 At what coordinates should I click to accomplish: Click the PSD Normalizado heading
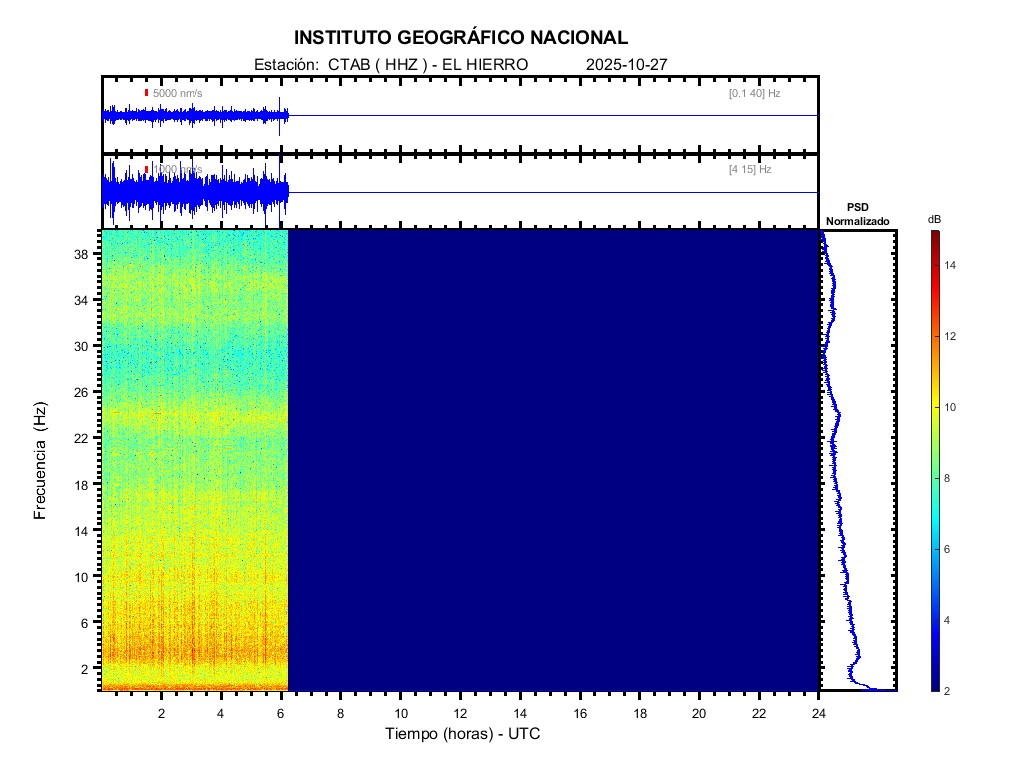[857, 214]
